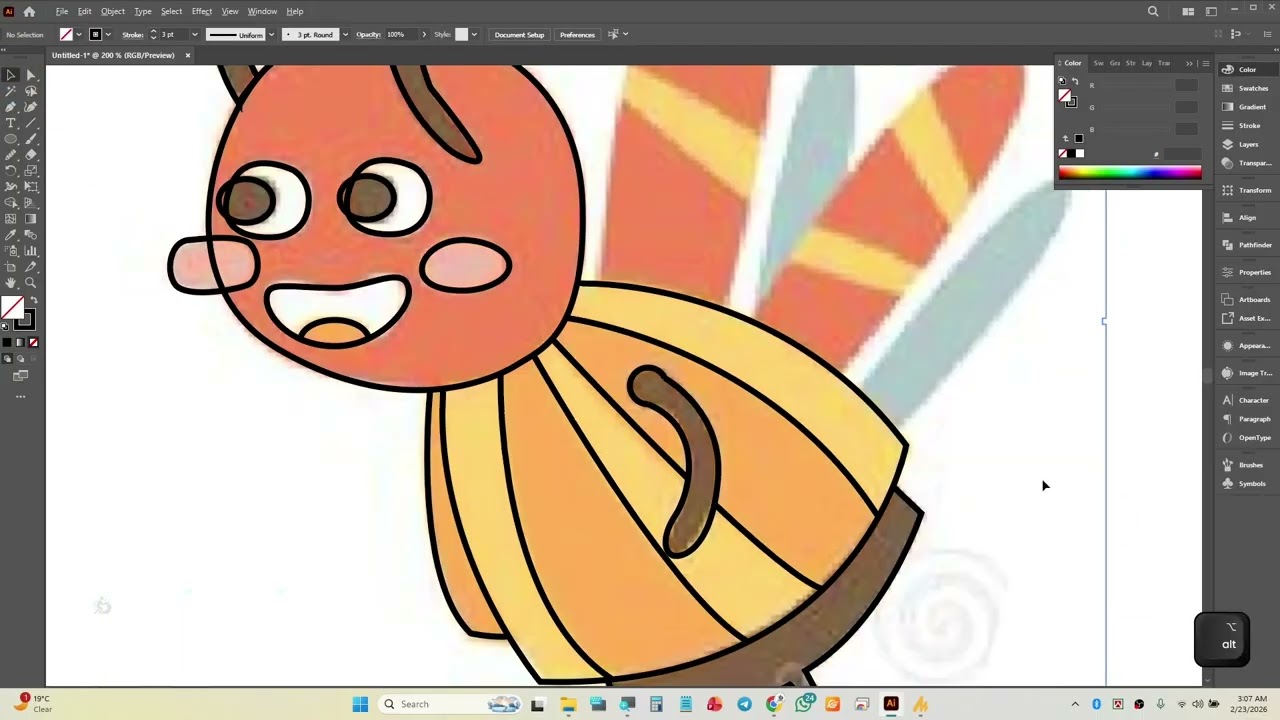
Task: Select the Curvature tool
Action: tap(31, 107)
